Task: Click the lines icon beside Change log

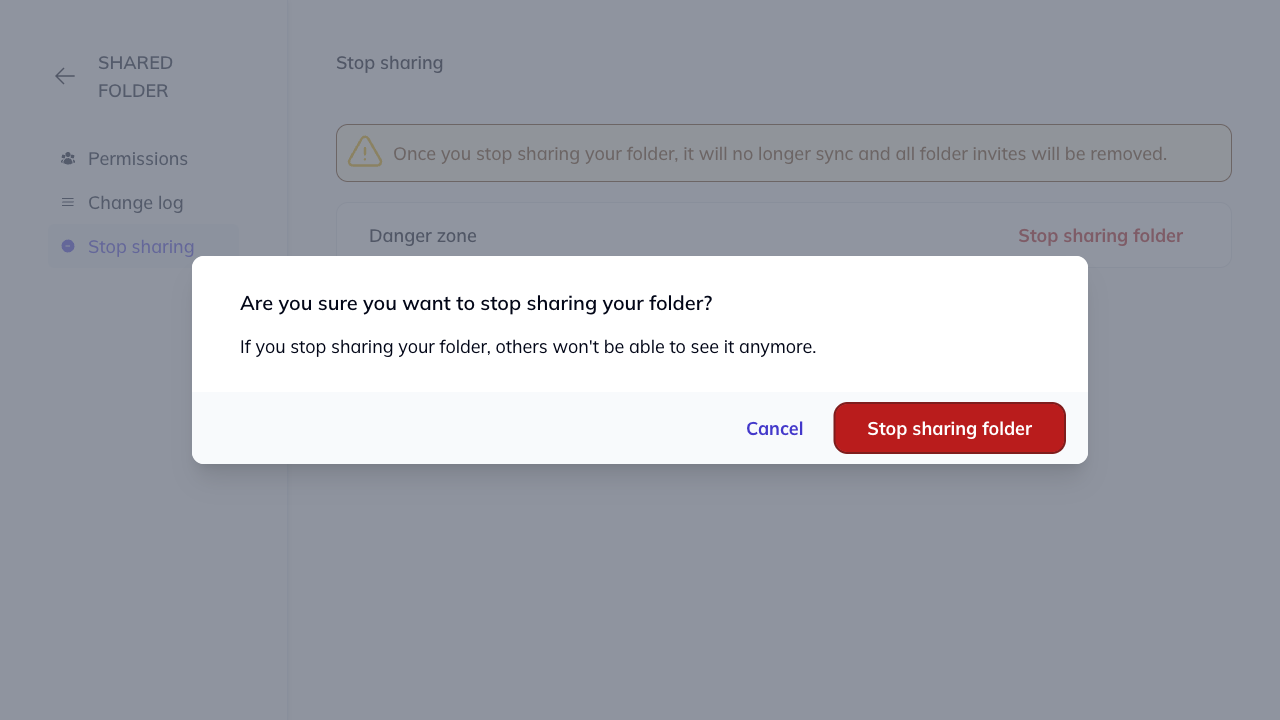Action: pos(67,202)
